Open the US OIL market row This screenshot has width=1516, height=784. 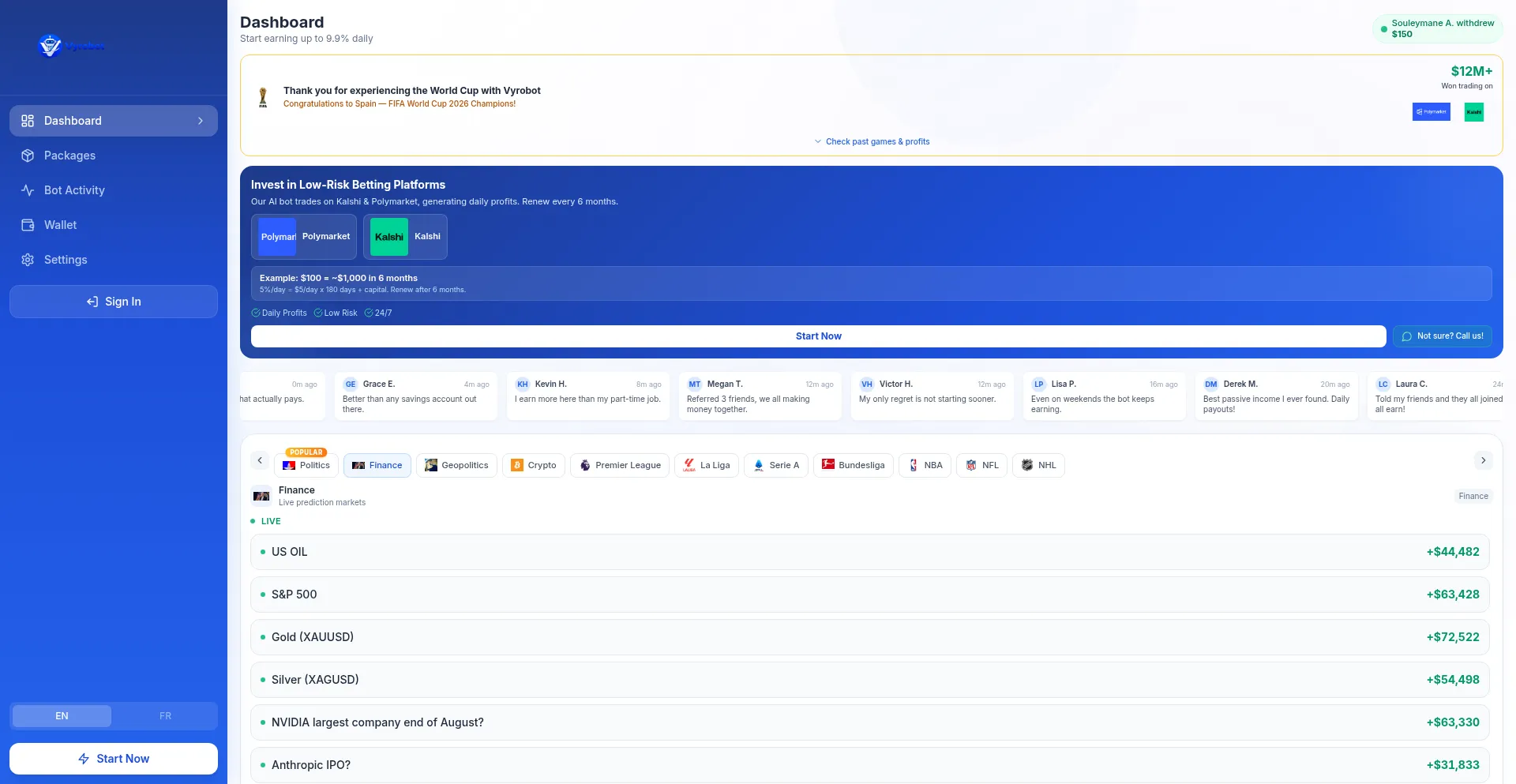point(870,552)
